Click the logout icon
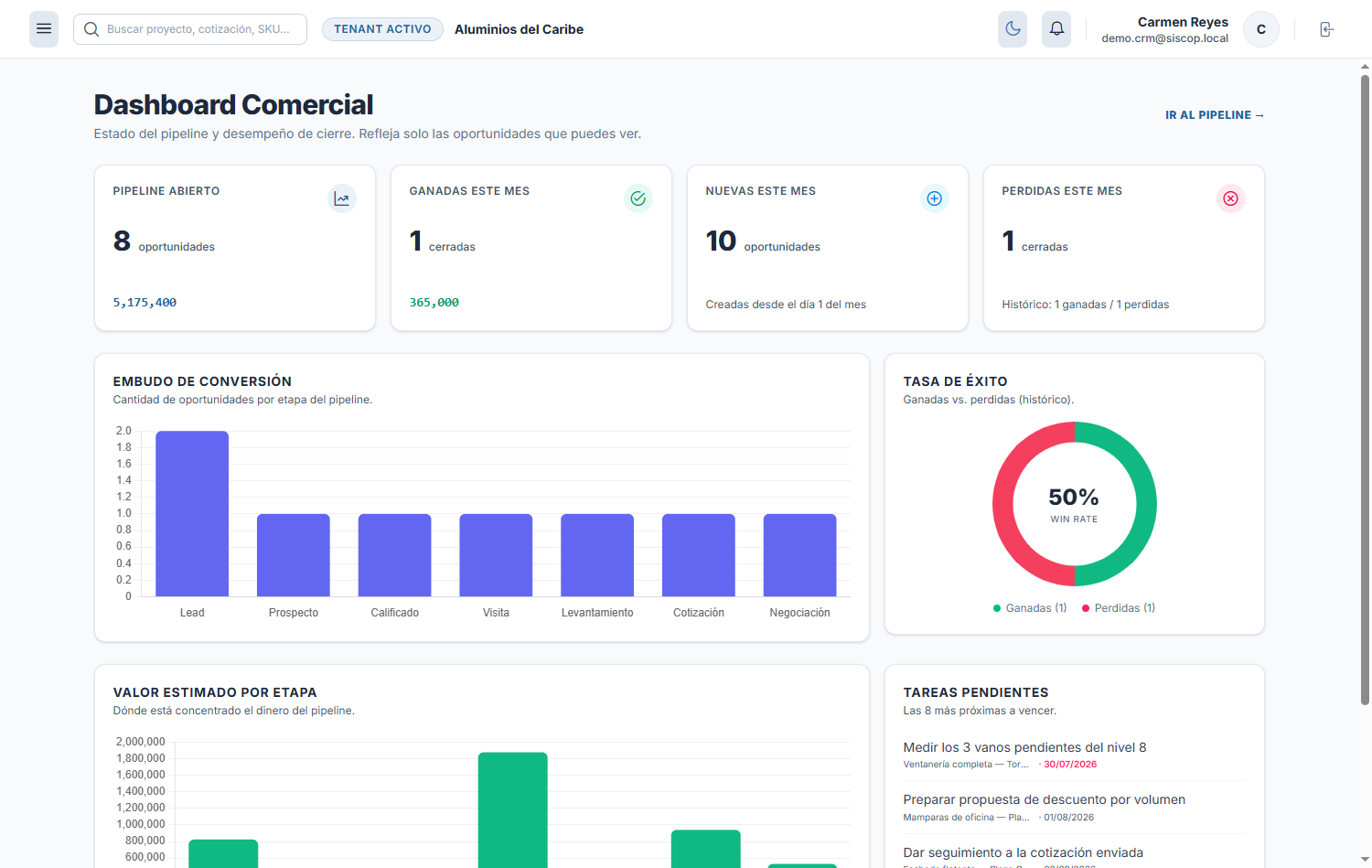This screenshot has height=868, width=1372. pyautogui.click(x=1327, y=29)
